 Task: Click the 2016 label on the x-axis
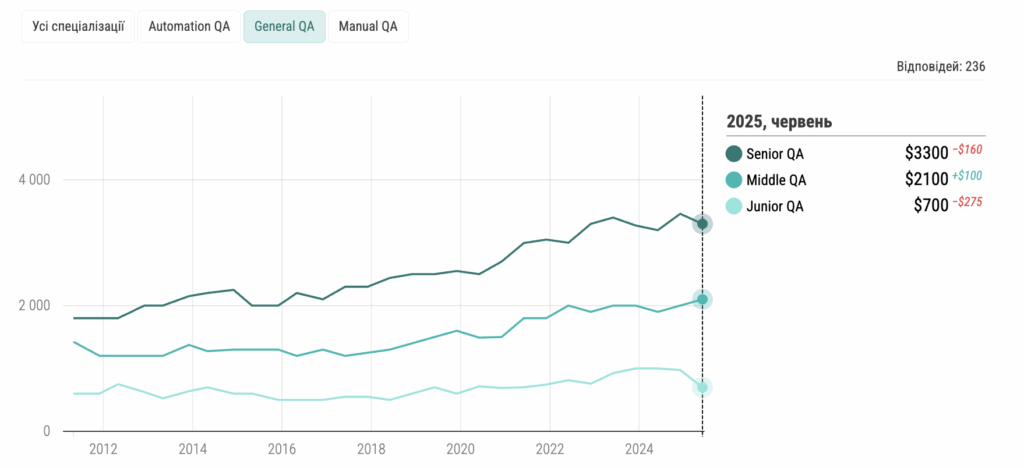pyautogui.click(x=282, y=449)
